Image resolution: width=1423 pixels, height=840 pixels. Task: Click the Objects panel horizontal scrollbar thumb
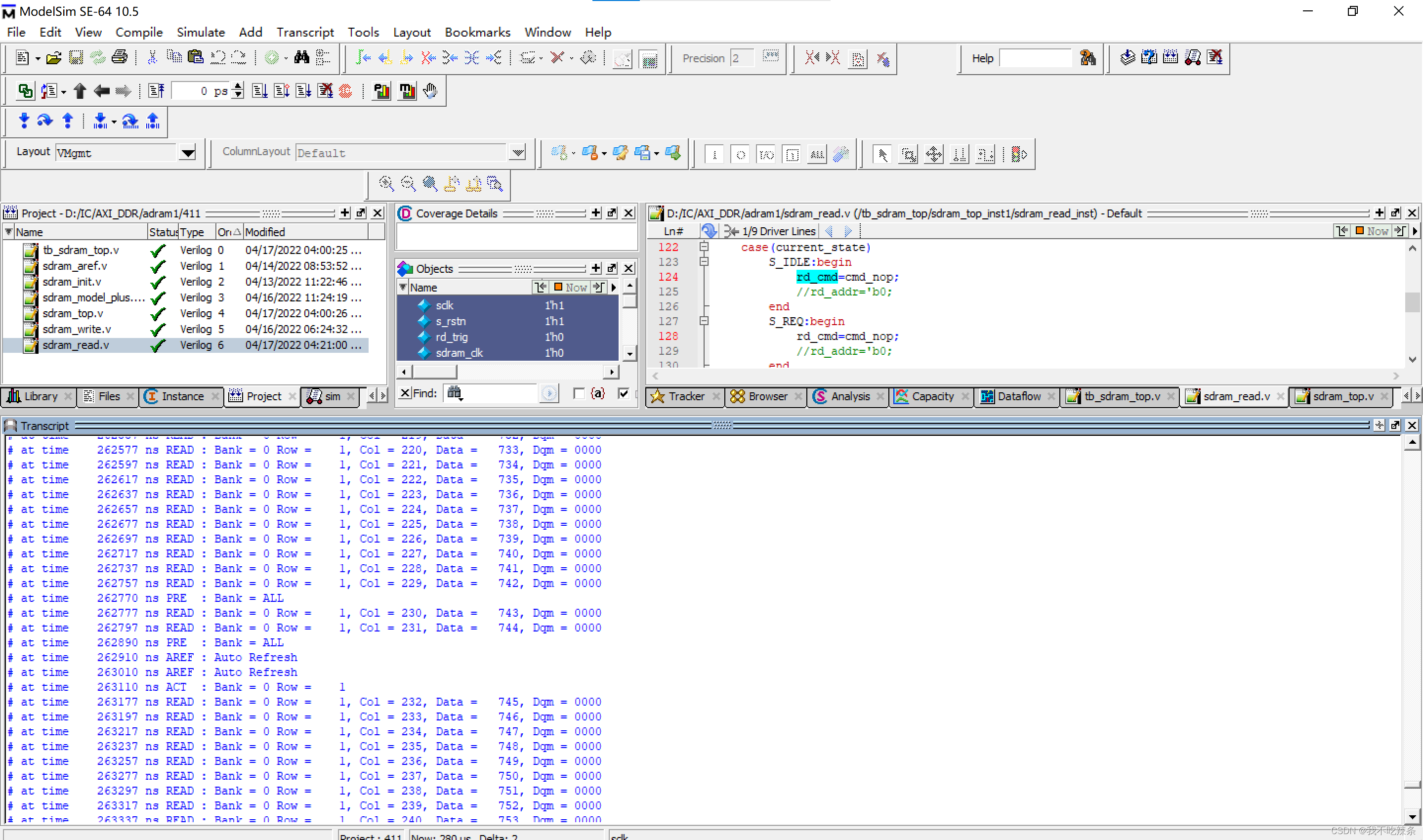pos(435,371)
